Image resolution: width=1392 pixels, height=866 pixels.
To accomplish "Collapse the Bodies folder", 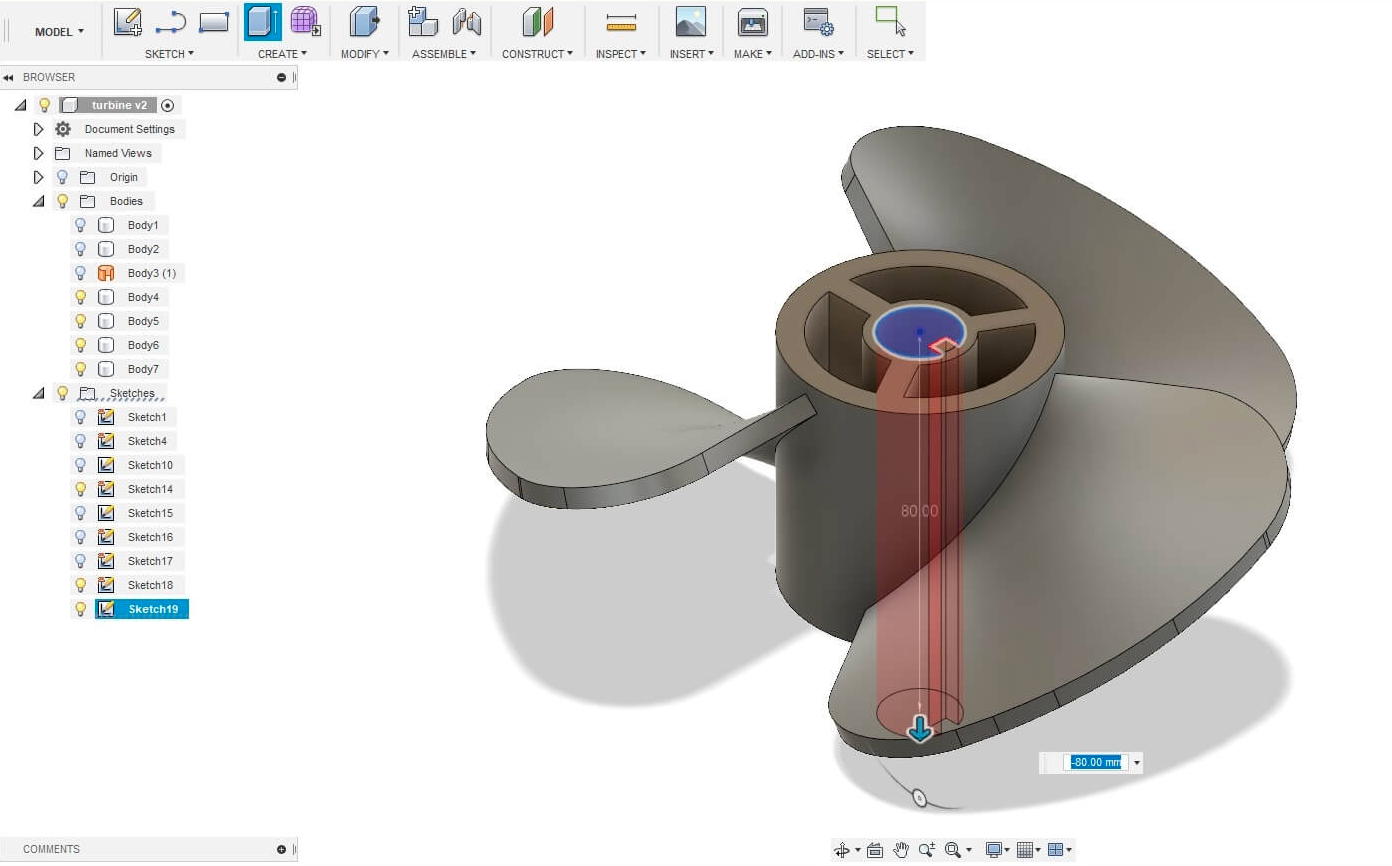I will [x=39, y=201].
